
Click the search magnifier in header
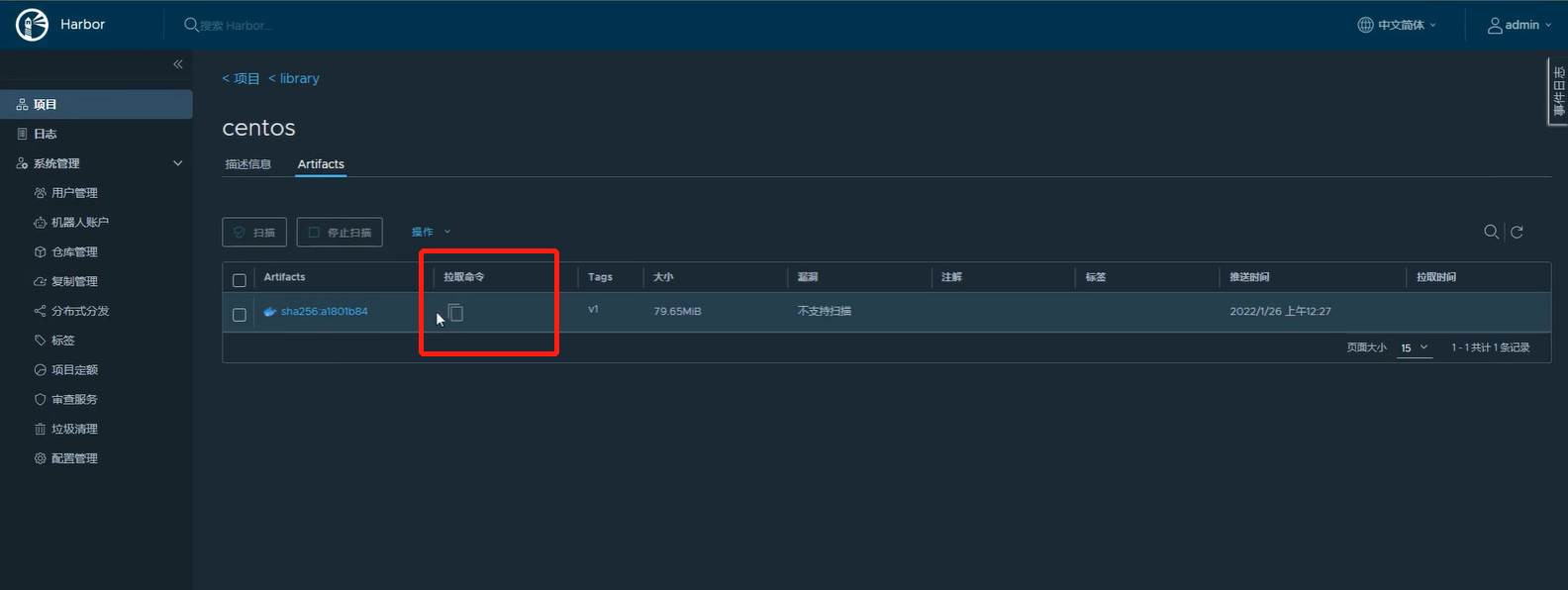[191, 25]
